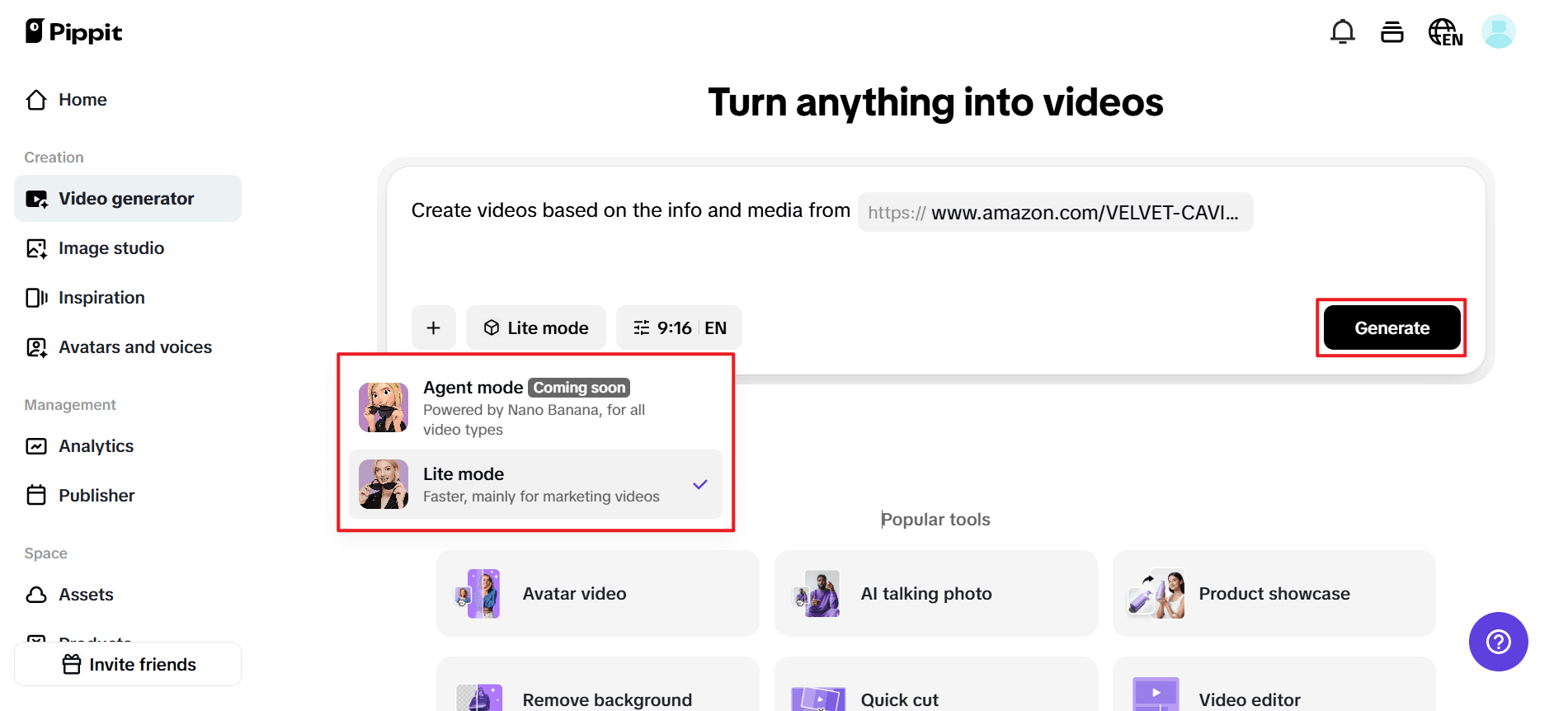This screenshot has width=1568, height=711.
Task: Open the language globe EN icon
Action: (x=1444, y=33)
